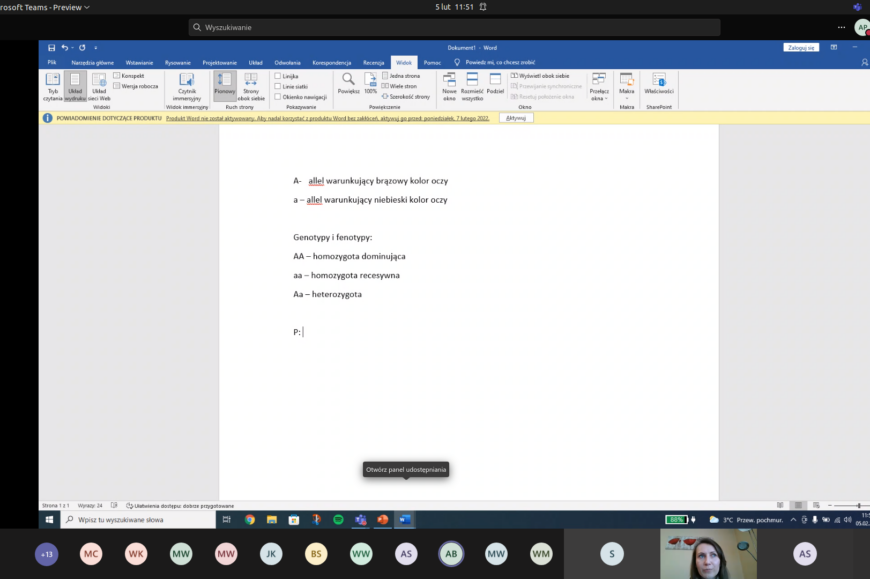Click the Redo icon in Word's title bar
The height and width of the screenshot is (579, 870).
pos(82,48)
